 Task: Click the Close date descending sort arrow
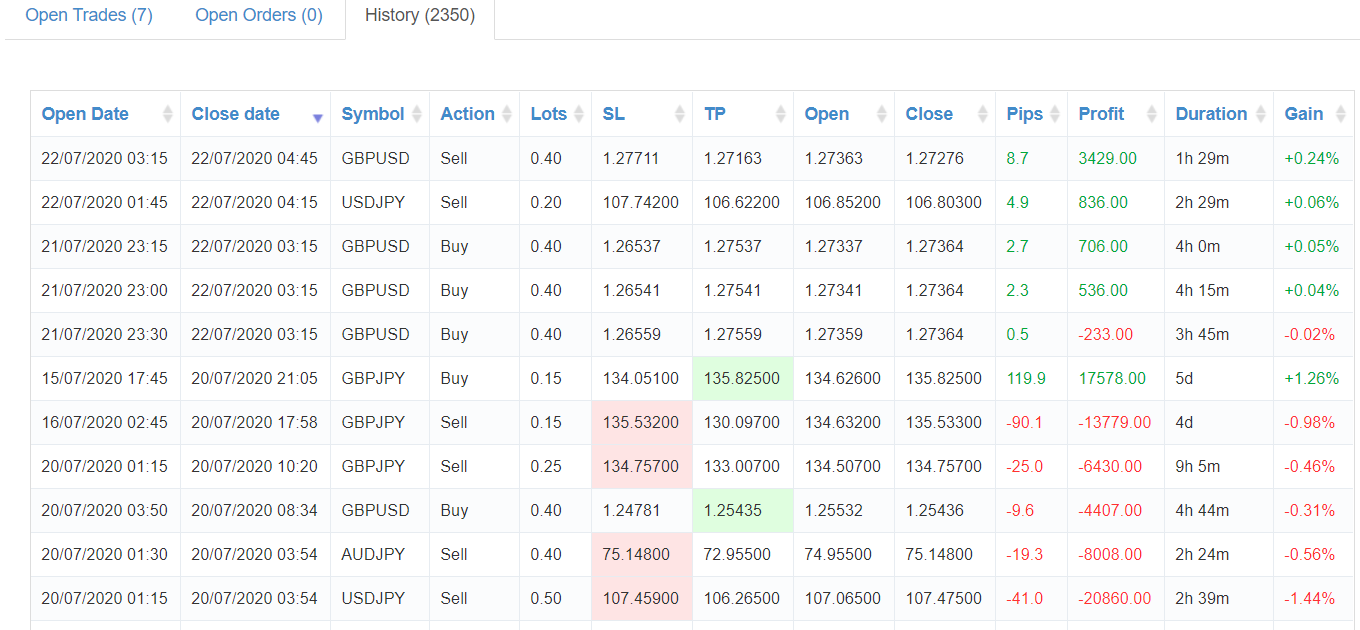pos(318,116)
